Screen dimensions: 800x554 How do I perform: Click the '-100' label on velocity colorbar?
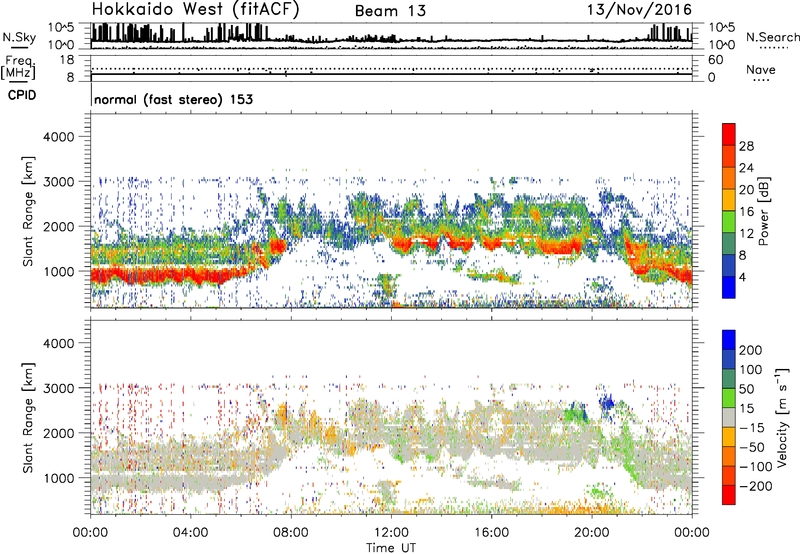pyautogui.click(x=756, y=467)
